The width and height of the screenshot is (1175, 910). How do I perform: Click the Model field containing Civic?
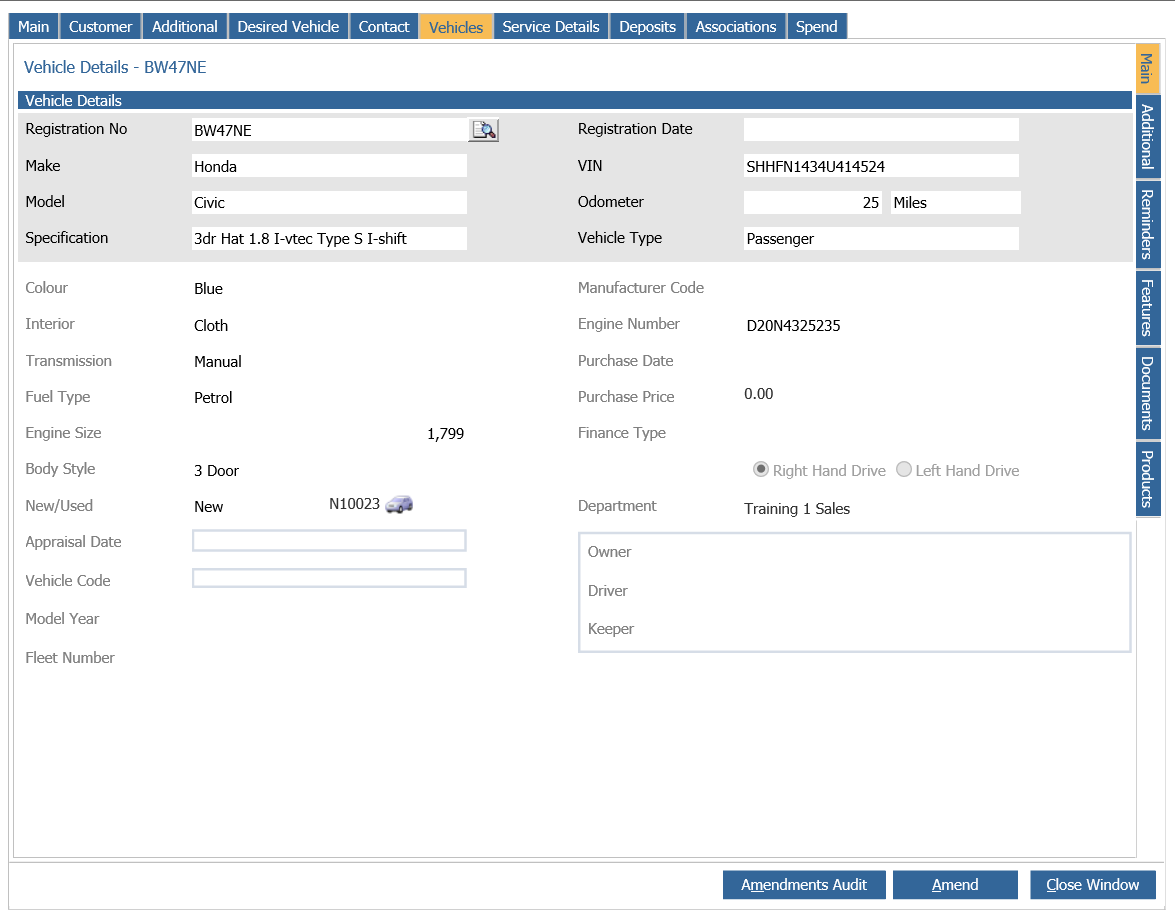(330, 202)
